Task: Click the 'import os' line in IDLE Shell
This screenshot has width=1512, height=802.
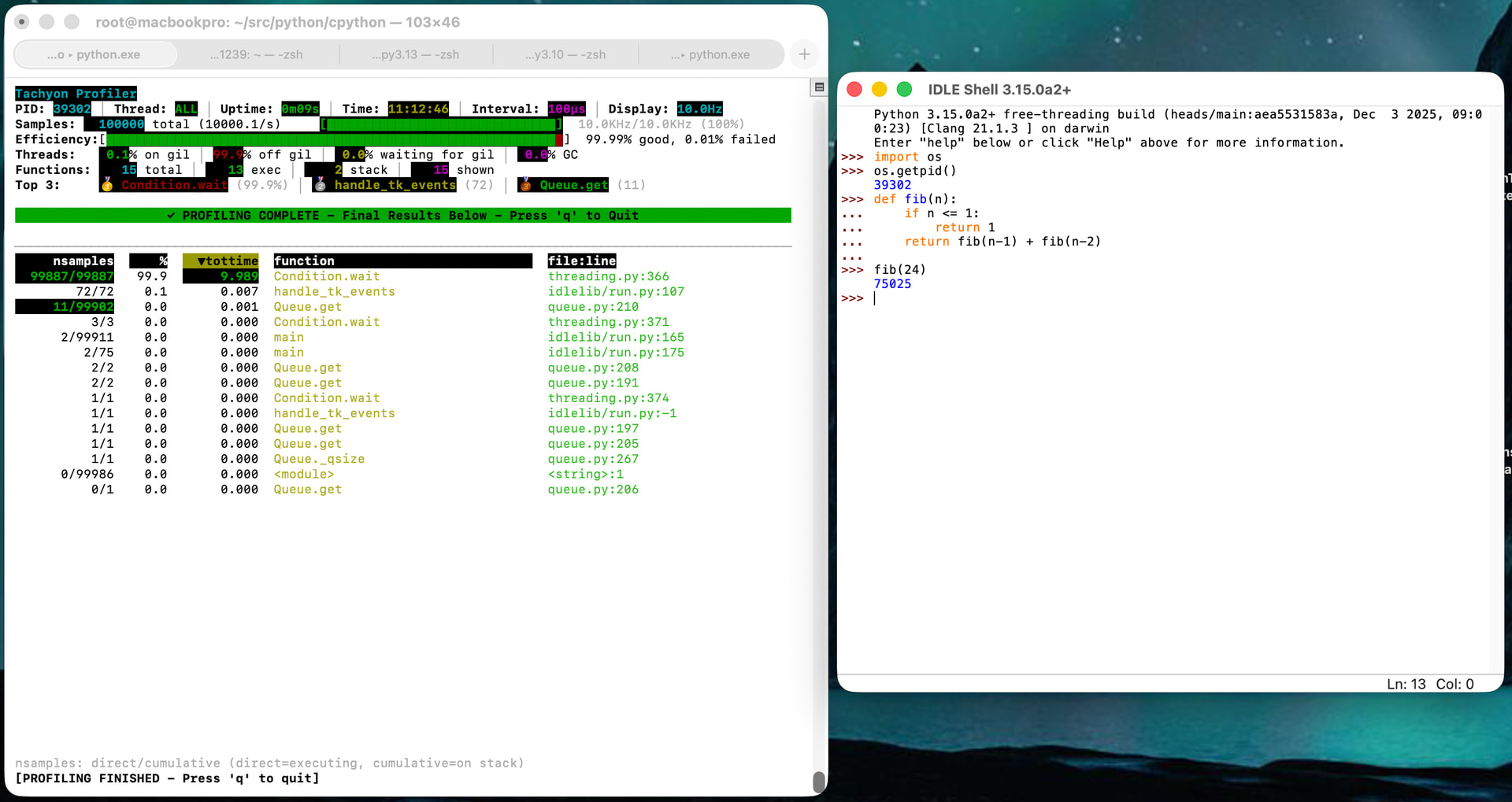Action: pos(907,157)
